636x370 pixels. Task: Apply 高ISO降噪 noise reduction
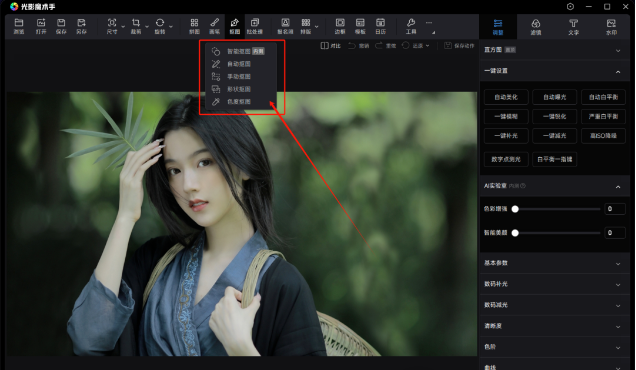603,136
